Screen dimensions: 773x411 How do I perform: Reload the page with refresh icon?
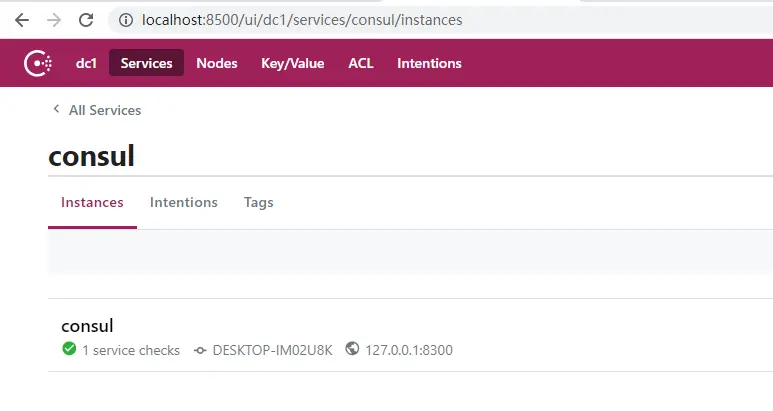tap(86, 20)
